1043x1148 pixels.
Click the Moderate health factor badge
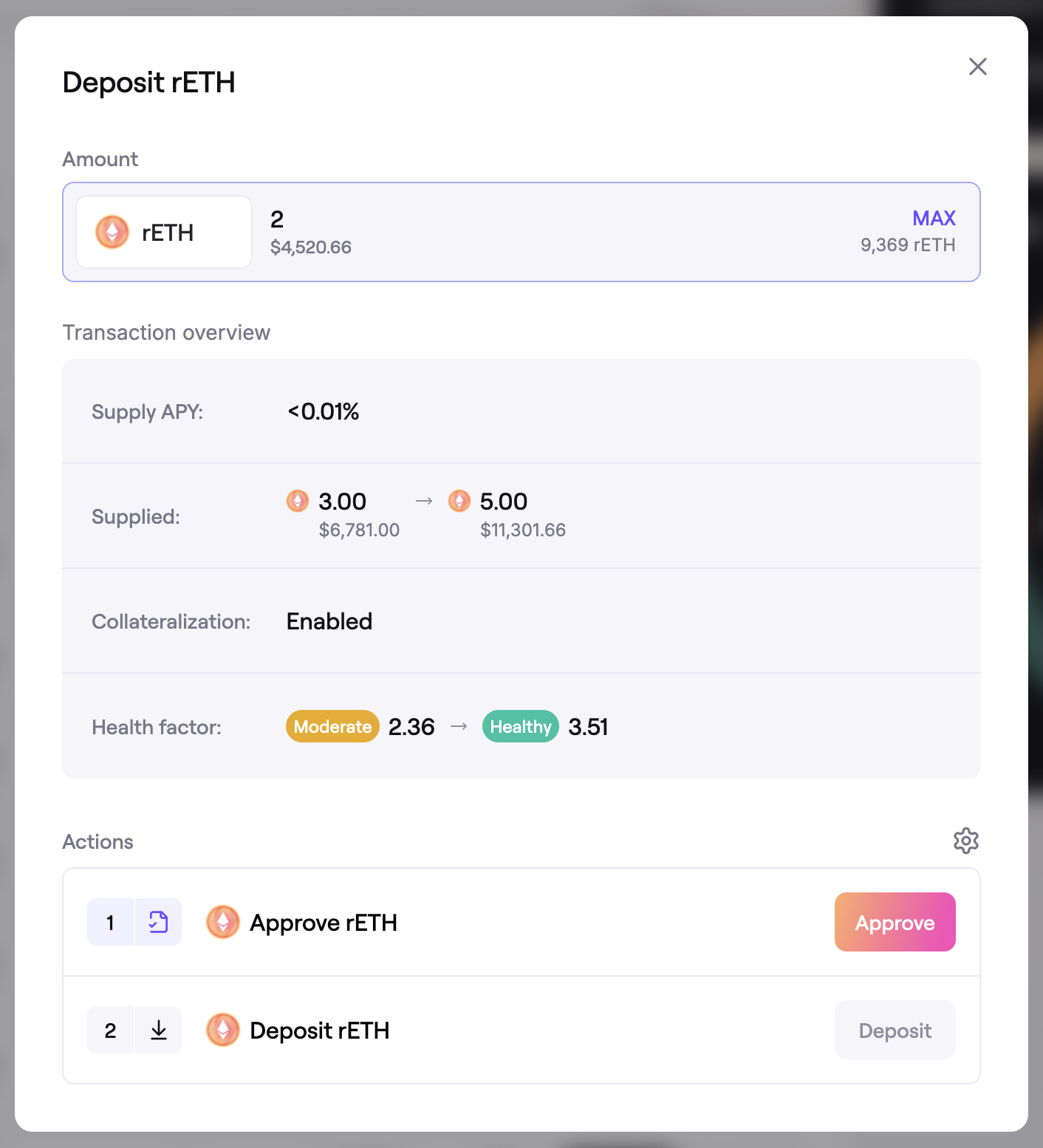(332, 727)
